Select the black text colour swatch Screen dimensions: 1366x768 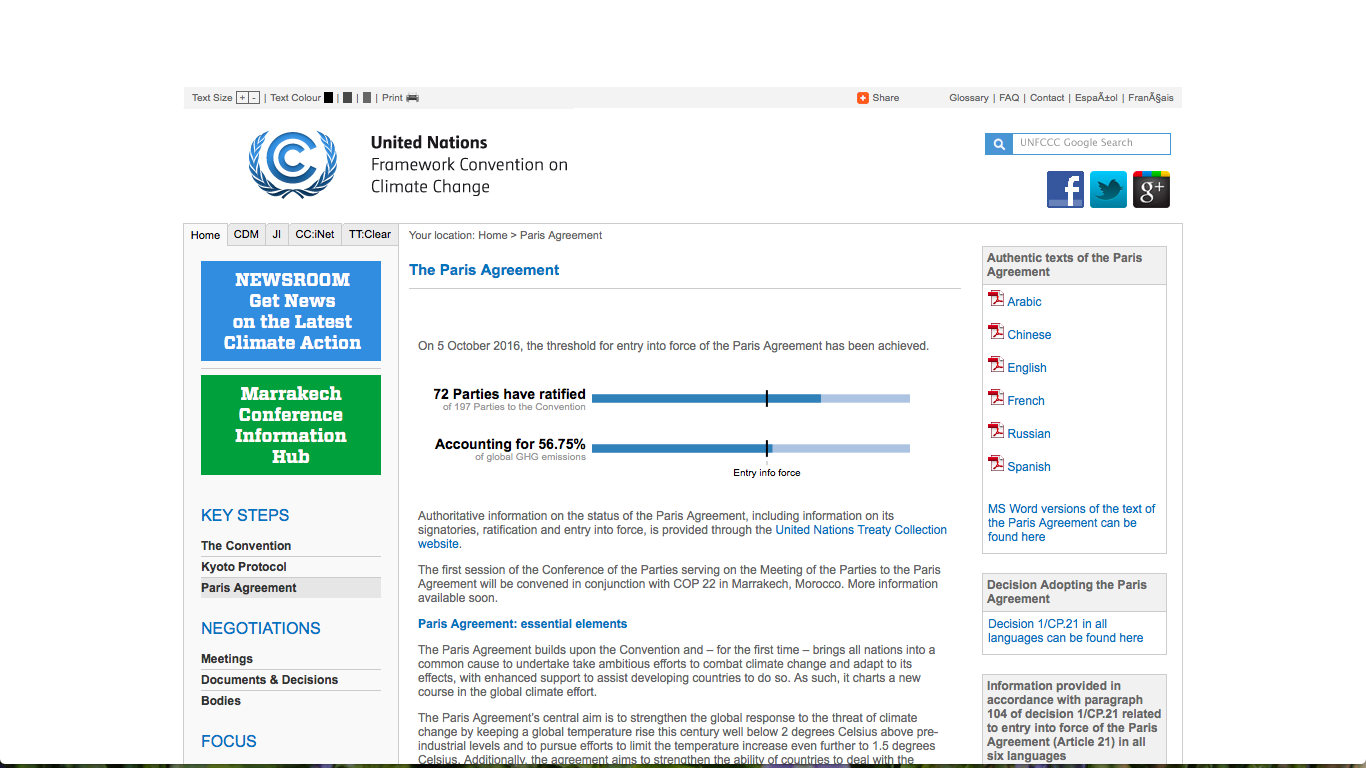tap(328, 98)
